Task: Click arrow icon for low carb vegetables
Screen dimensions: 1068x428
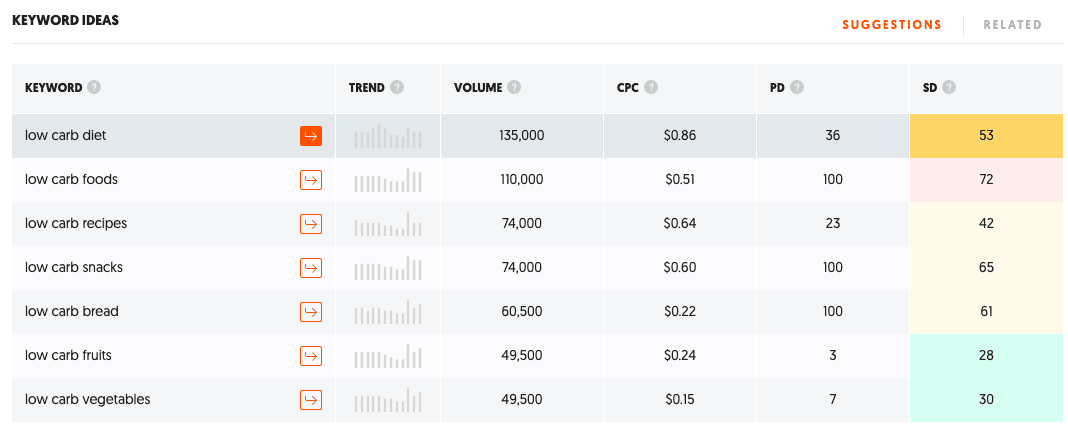Action: coord(311,399)
